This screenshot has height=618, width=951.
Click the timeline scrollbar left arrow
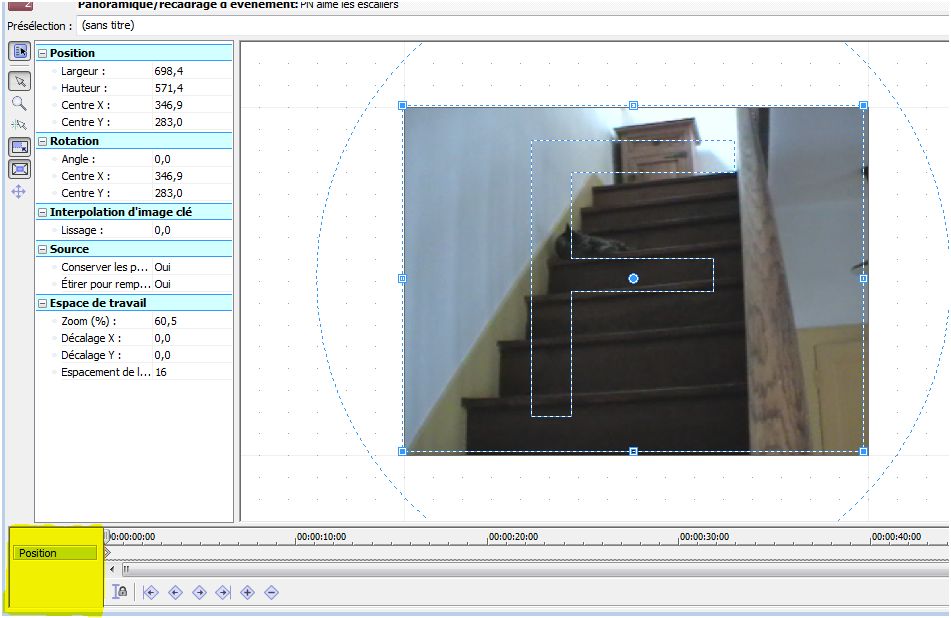(112, 569)
